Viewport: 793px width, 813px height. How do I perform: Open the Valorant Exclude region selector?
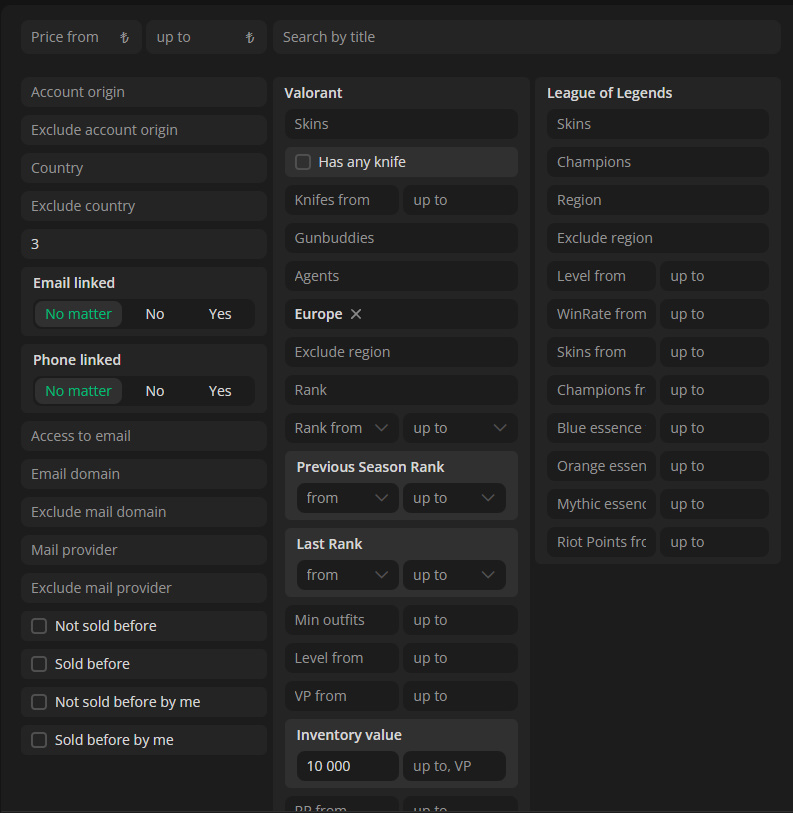tap(401, 352)
